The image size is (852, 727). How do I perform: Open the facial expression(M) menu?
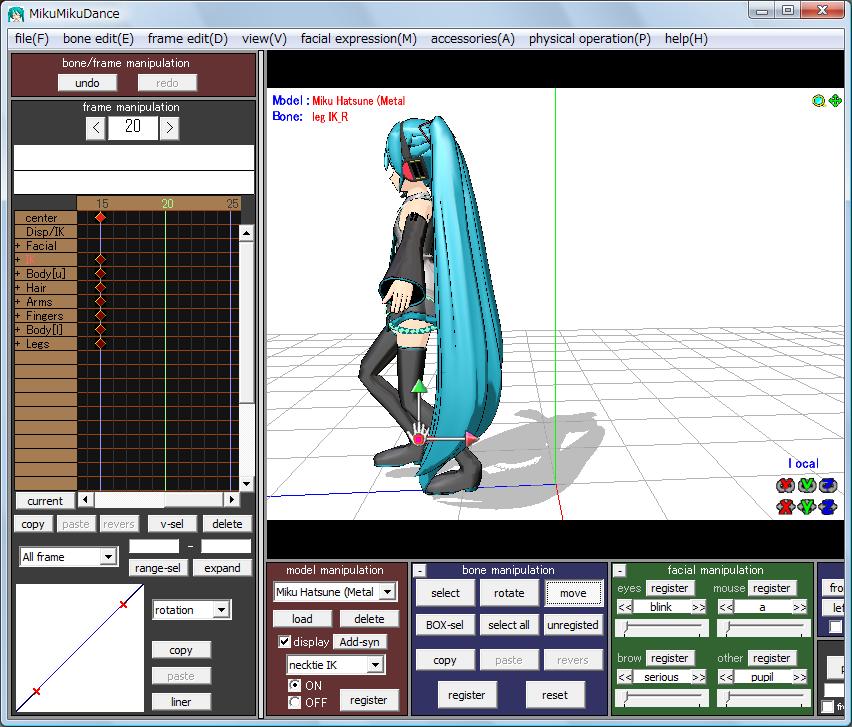click(x=359, y=39)
